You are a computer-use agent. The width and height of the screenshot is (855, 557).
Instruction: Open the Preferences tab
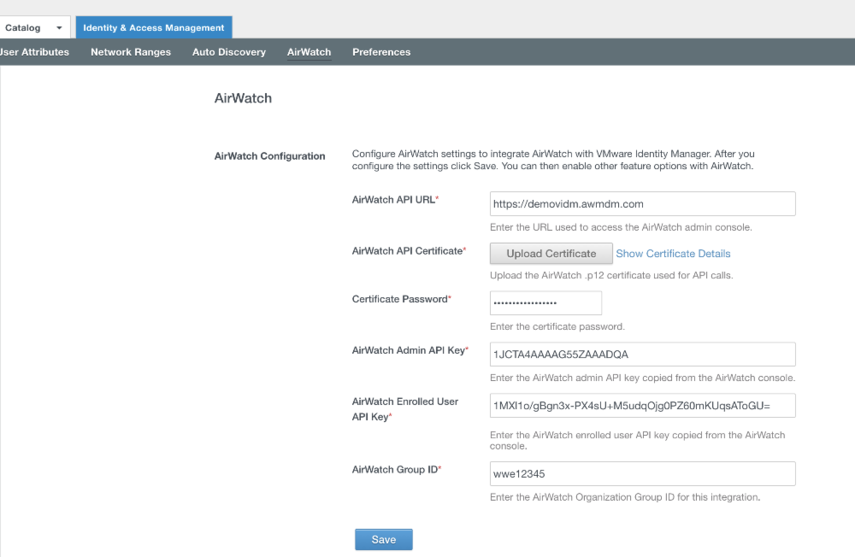[x=381, y=52]
